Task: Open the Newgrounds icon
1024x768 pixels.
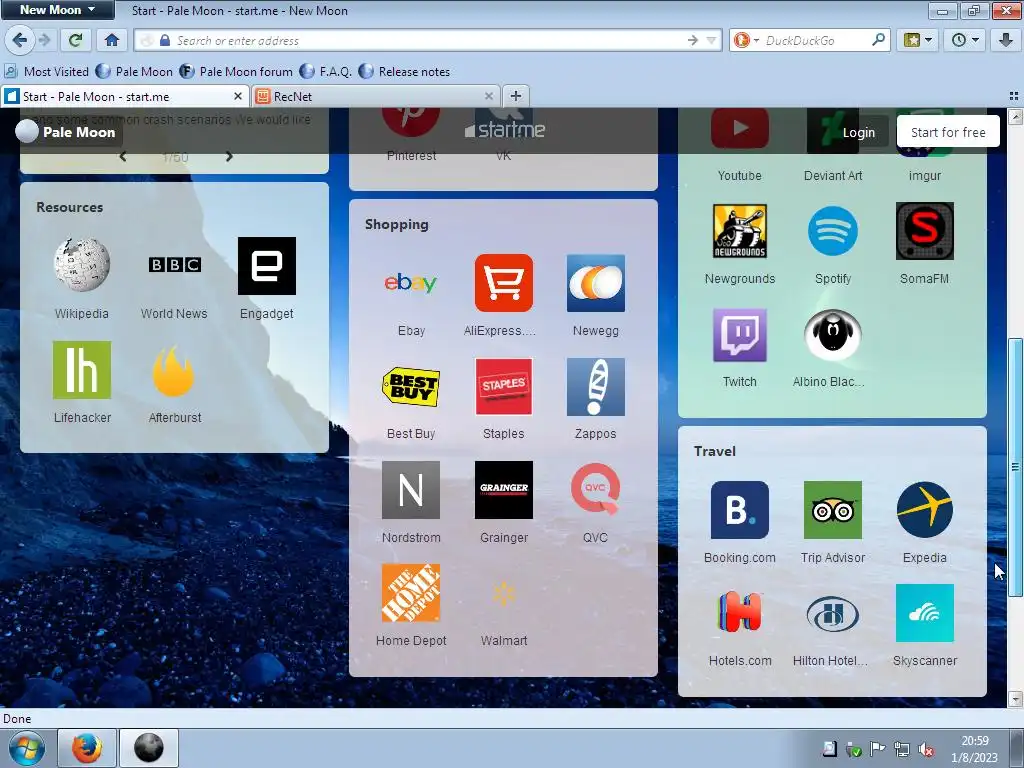Action: coord(739,231)
